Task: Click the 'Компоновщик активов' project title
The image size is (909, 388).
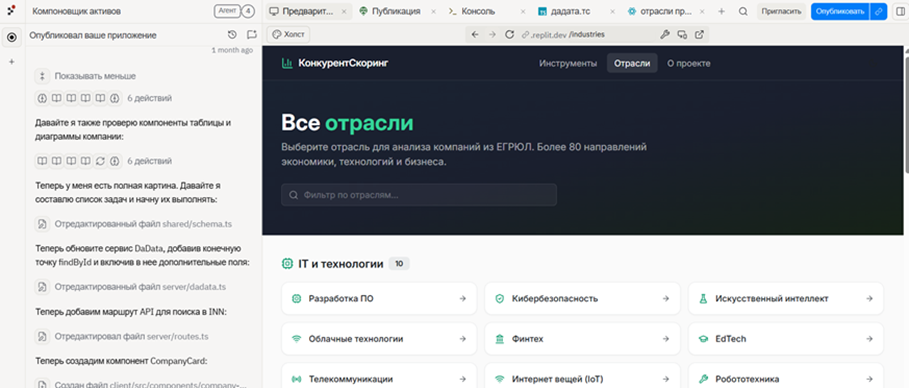Action: [77, 11]
